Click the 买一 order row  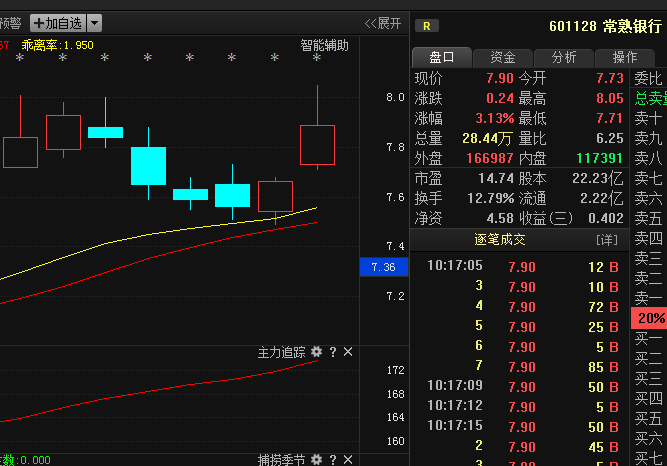[x=648, y=339]
